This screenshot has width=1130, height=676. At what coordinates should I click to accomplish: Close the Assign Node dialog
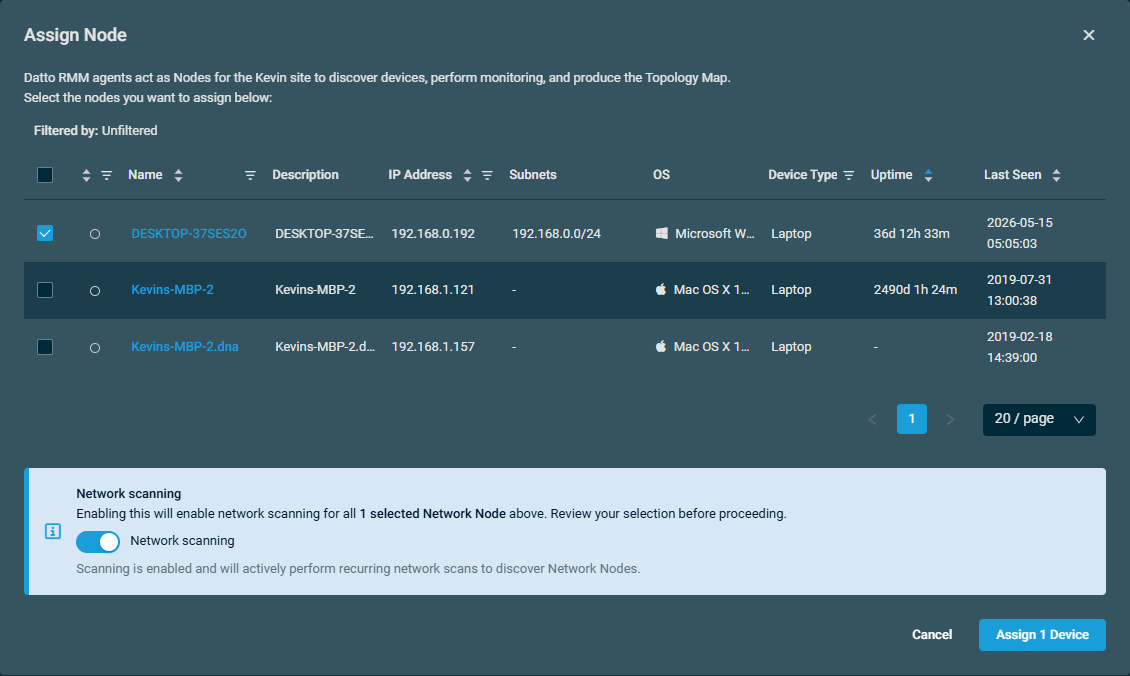(1088, 35)
